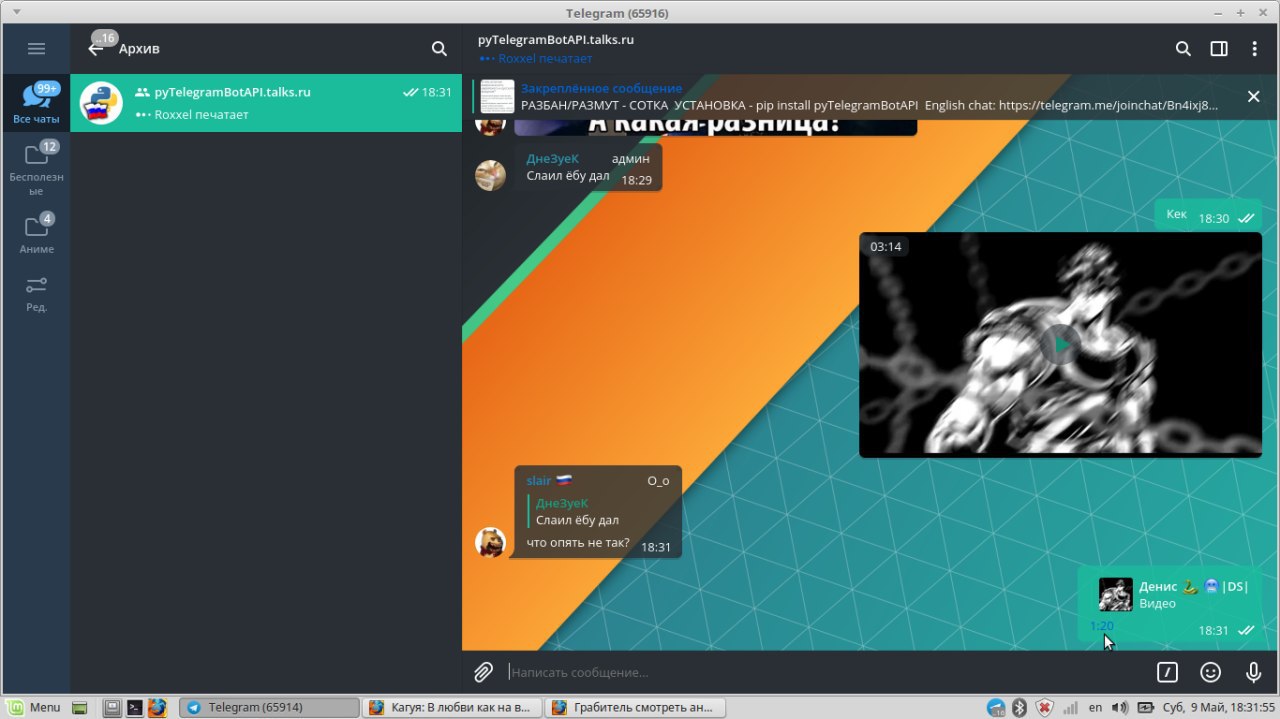
Task: Open the three-dot chat options menu
Action: point(1254,48)
